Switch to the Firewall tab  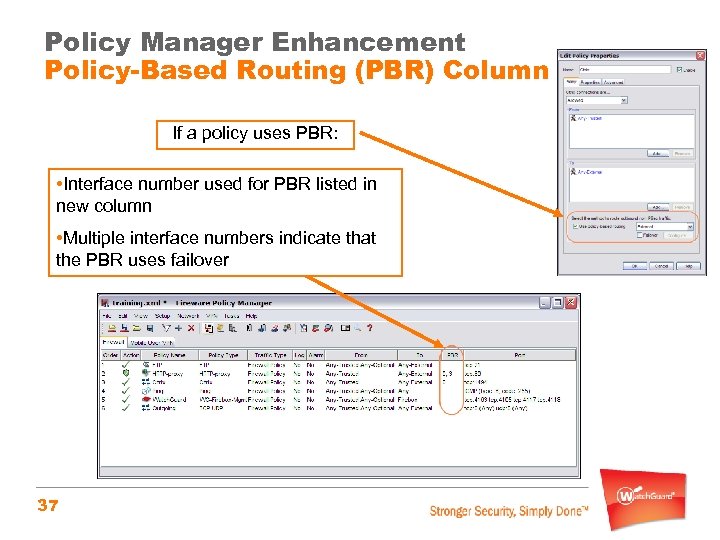[x=113, y=342]
